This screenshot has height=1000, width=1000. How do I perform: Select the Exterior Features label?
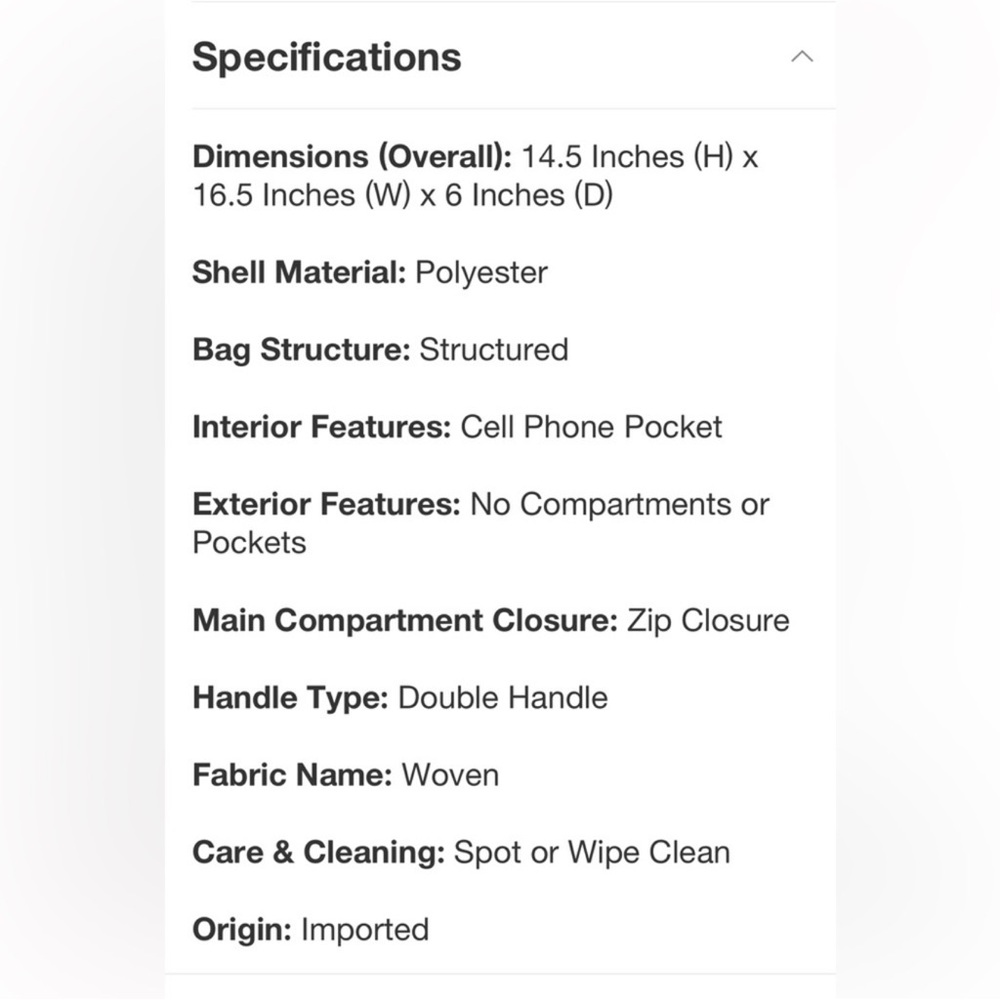click(x=327, y=504)
